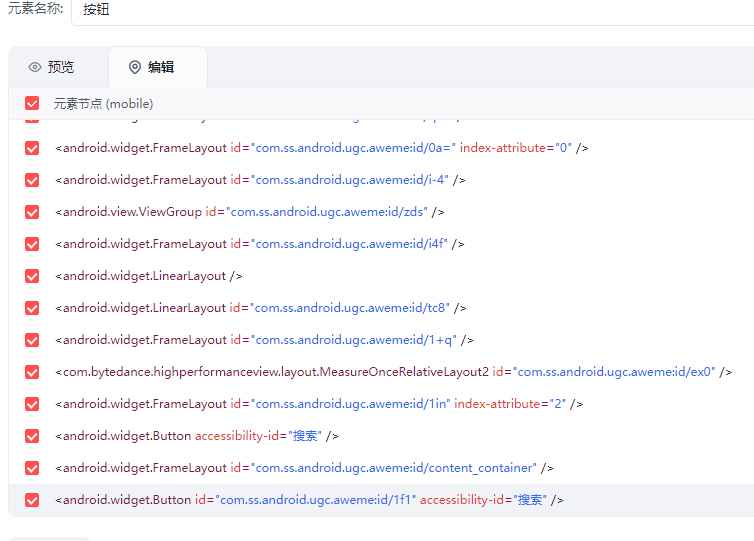
Task: Toggle the Button id/1f1 node checkbox
Action: (x=32, y=500)
